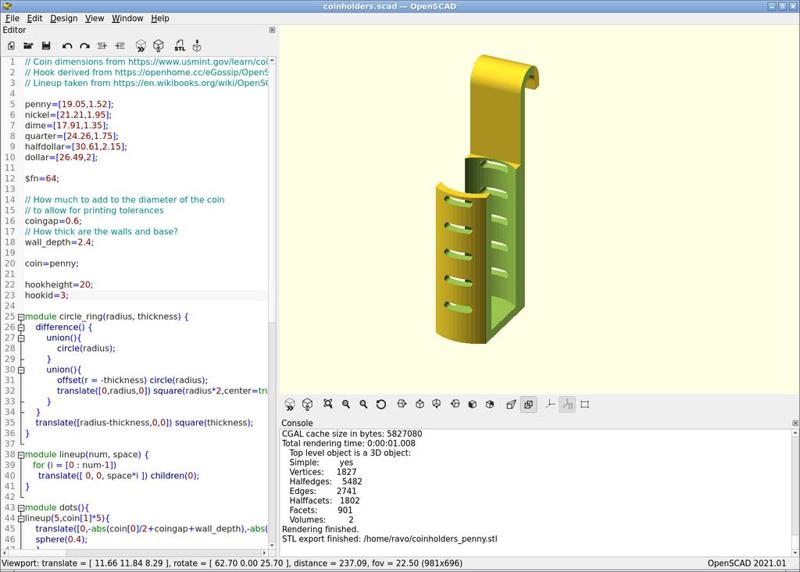Click the line '$fn=64;'
The width and height of the screenshot is (800, 572).
(x=42, y=179)
